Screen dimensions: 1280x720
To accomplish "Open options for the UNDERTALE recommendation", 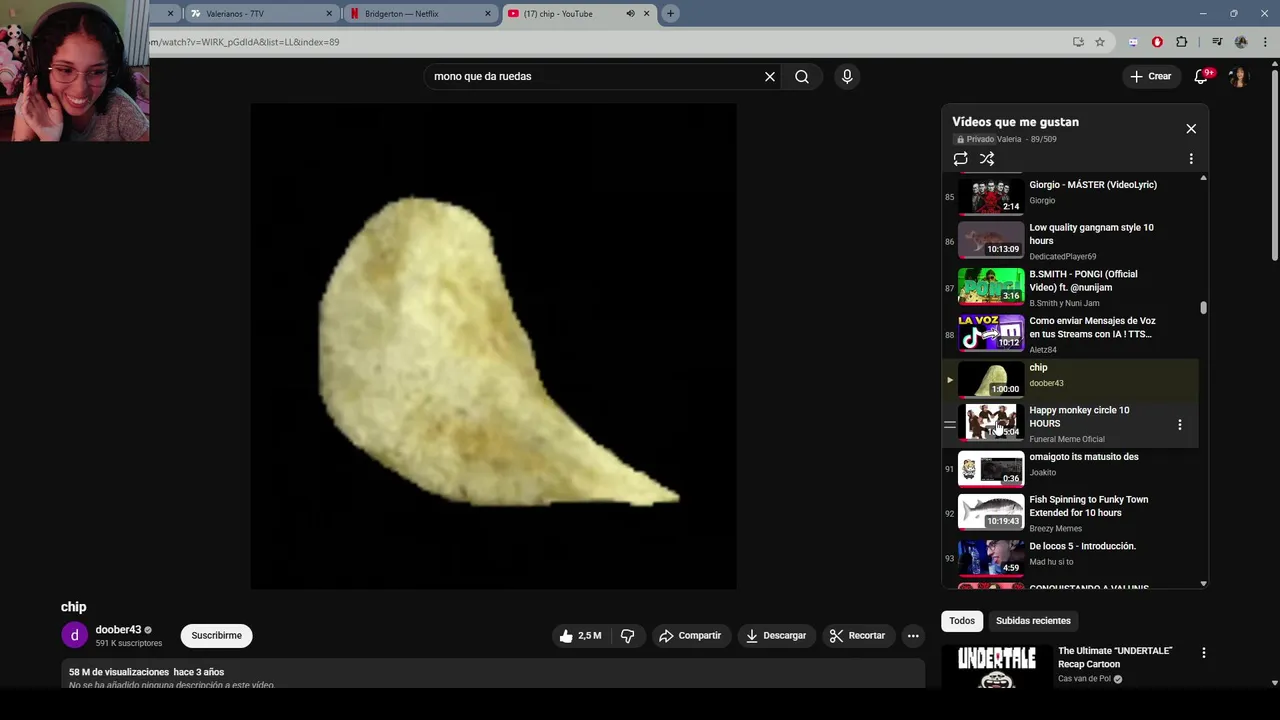I will (1204, 653).
